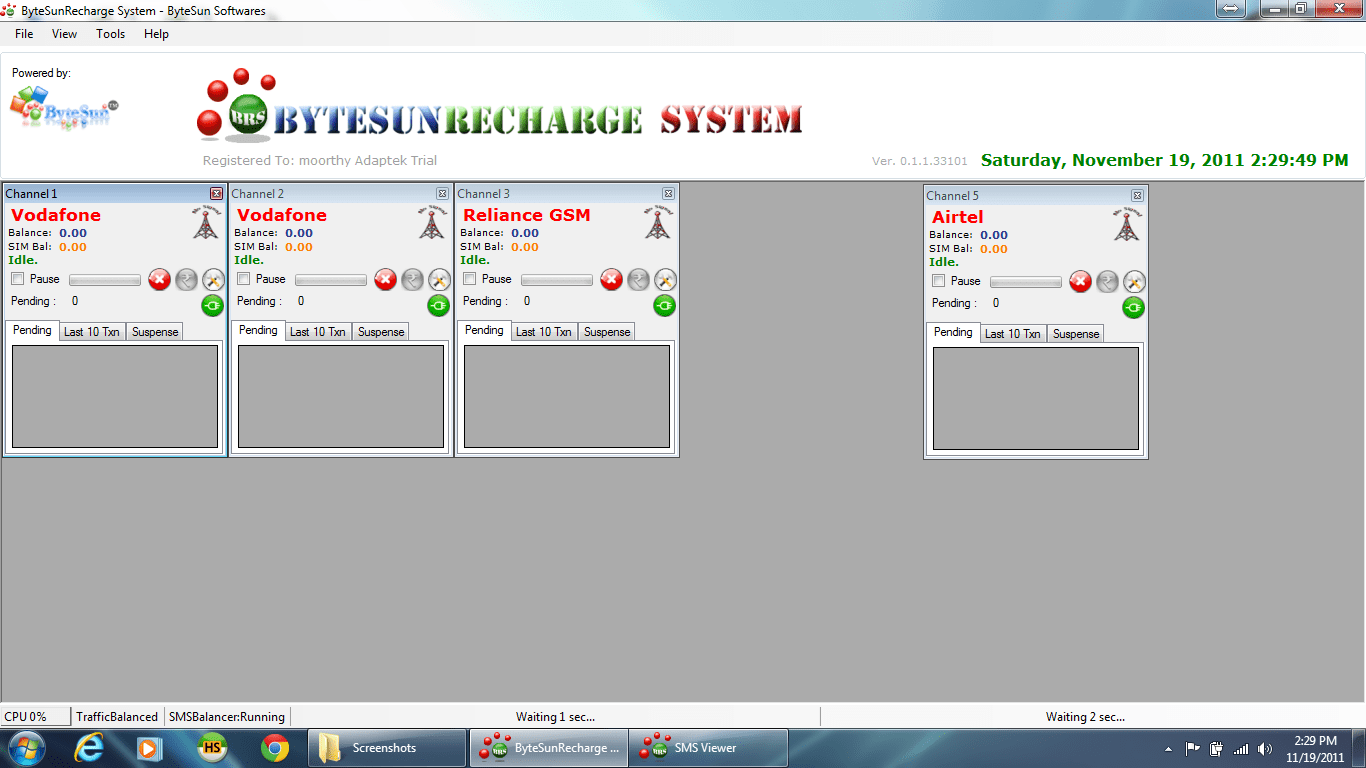This screenshot has width=1366, height=768.
Task: Click the SMSBalancer:Running status bar entry
Action: point(227,717)
